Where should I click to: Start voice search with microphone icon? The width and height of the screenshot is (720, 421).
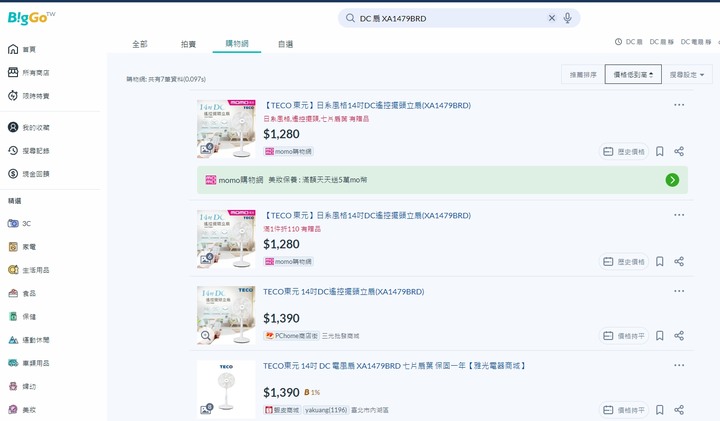[568, 18]
